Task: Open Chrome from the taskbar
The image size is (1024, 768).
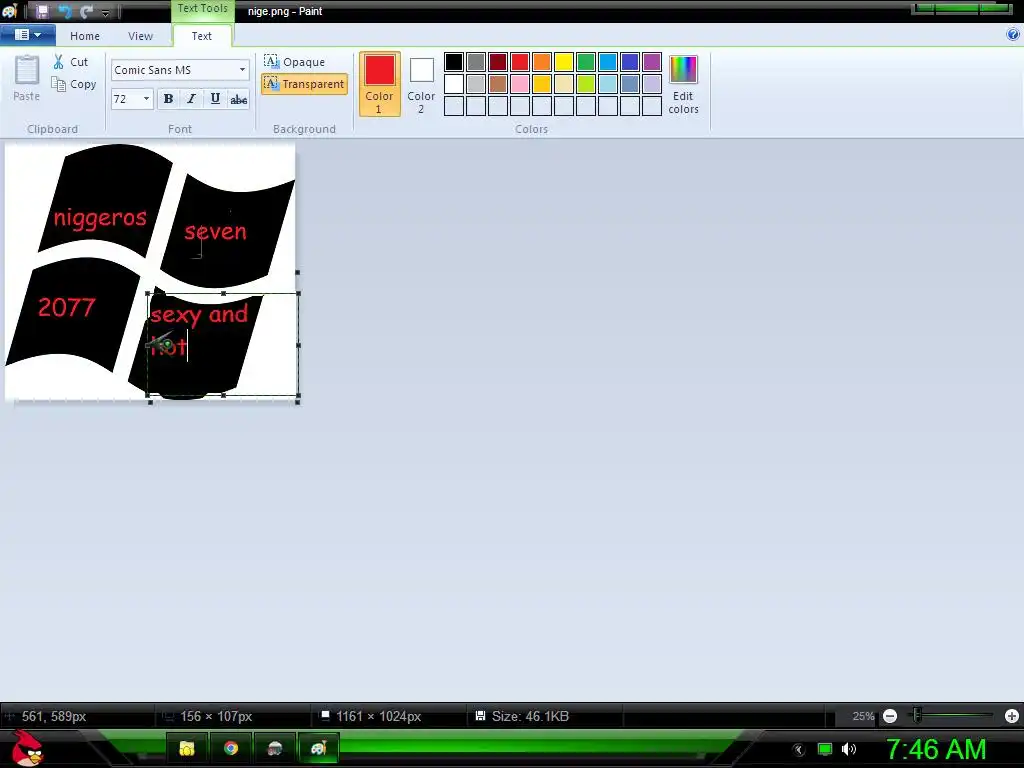Action: click(x=231, y=748)
